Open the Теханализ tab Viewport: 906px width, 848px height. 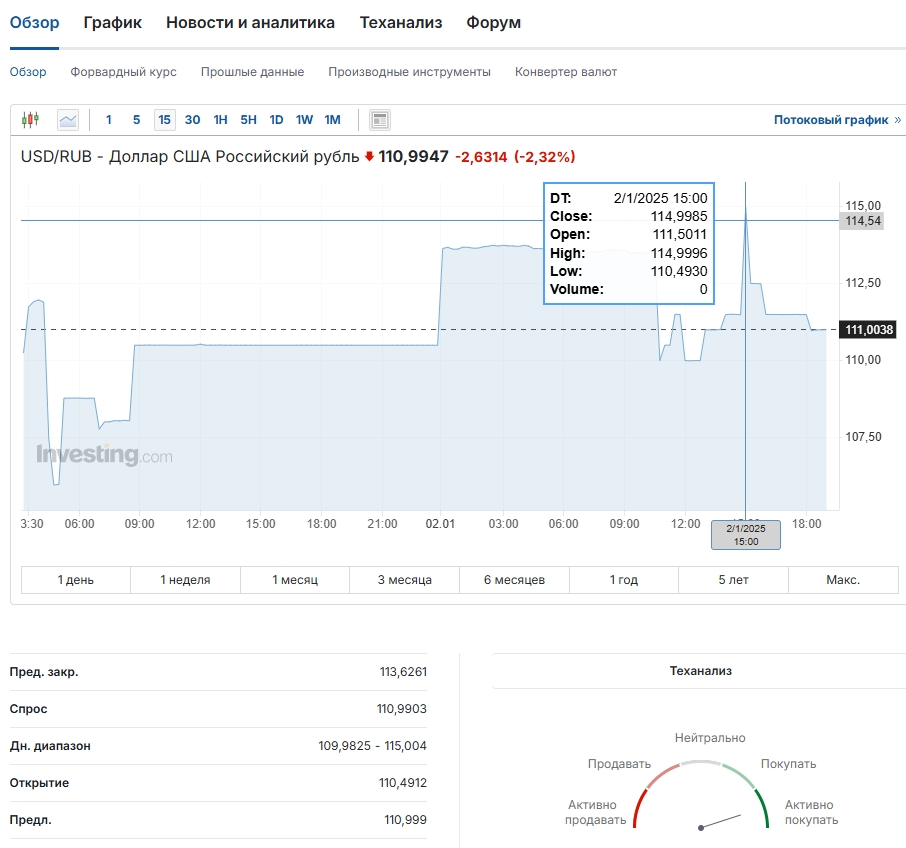tap(401, 23)
